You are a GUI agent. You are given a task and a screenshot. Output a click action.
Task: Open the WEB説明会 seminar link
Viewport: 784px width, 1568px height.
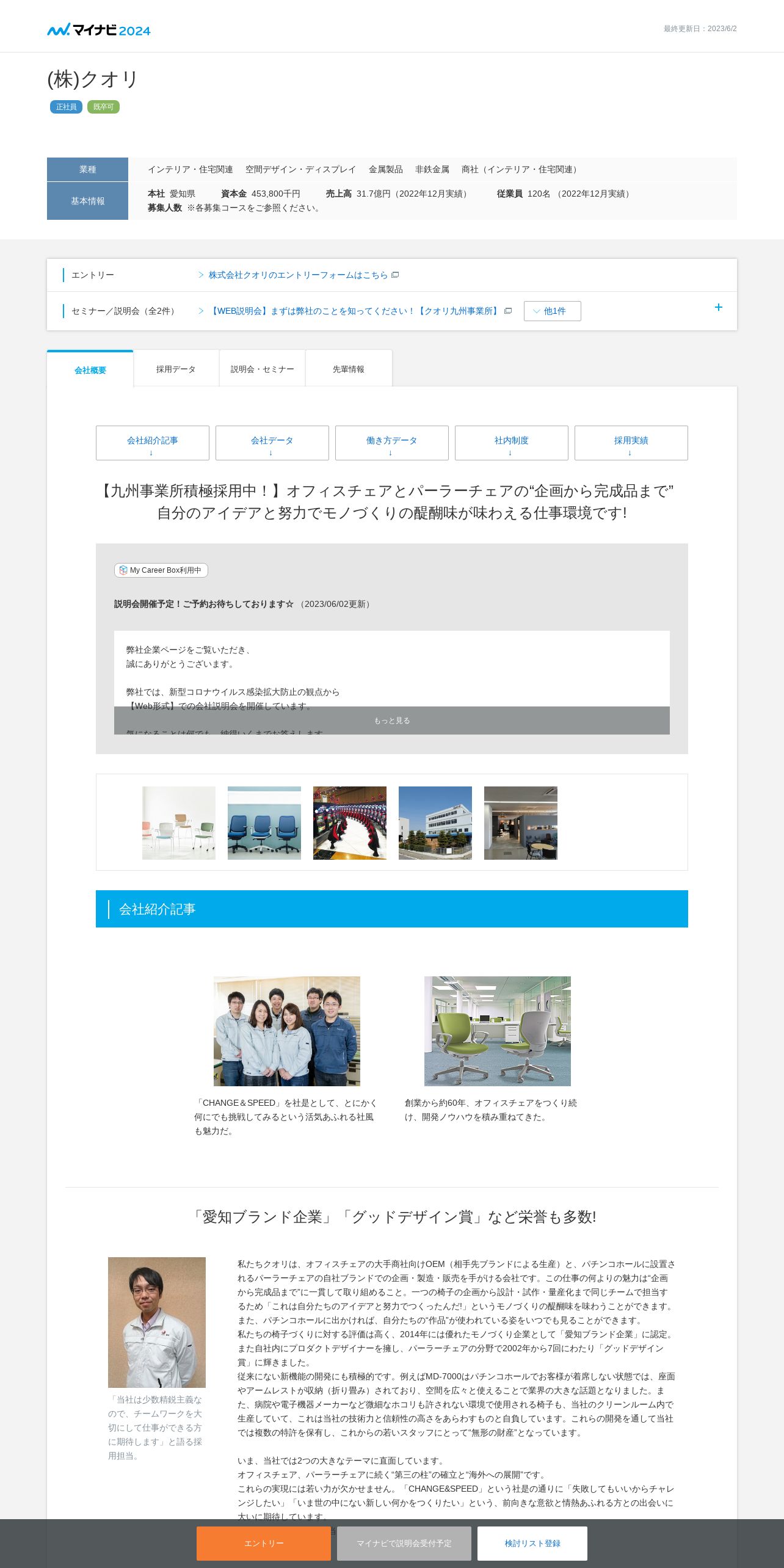[x=354, y=311]
